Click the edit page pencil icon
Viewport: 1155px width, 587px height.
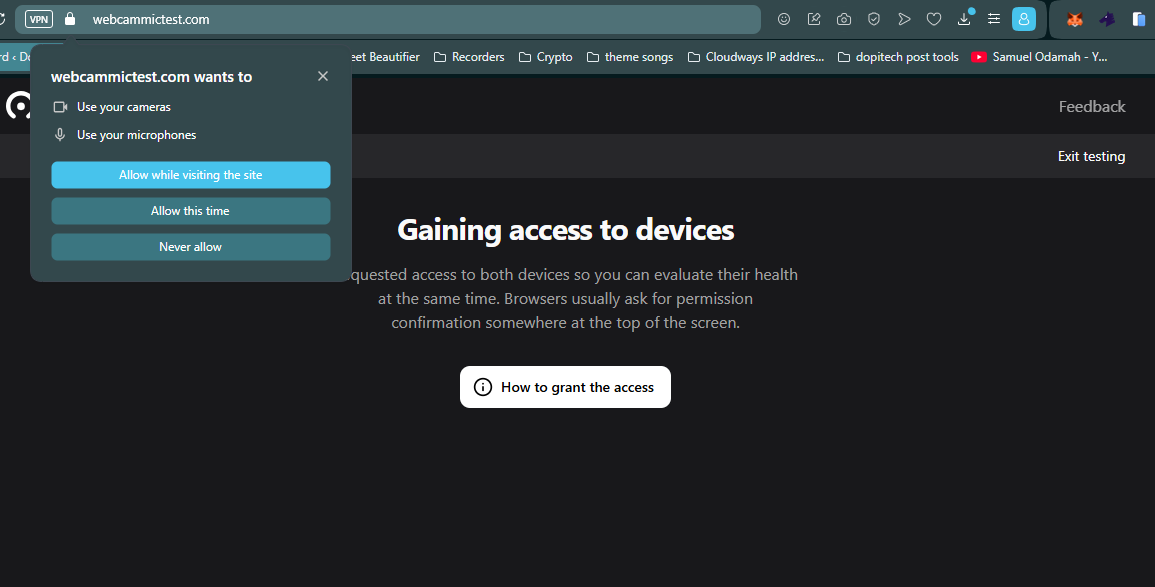814,19
